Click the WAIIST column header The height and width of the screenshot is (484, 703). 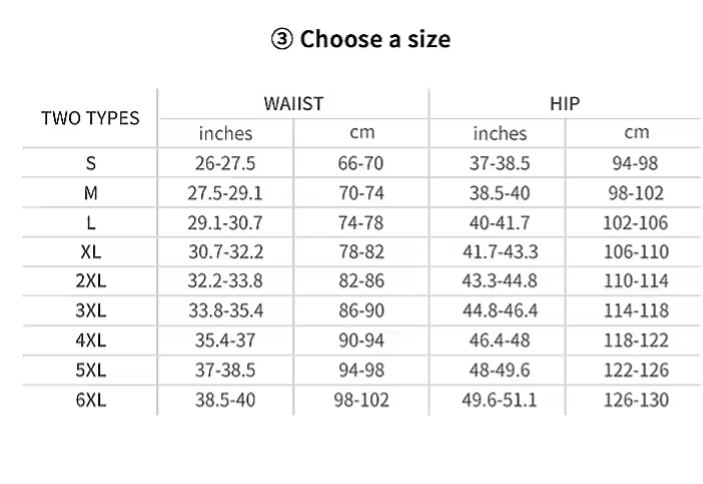click(293, 103)
